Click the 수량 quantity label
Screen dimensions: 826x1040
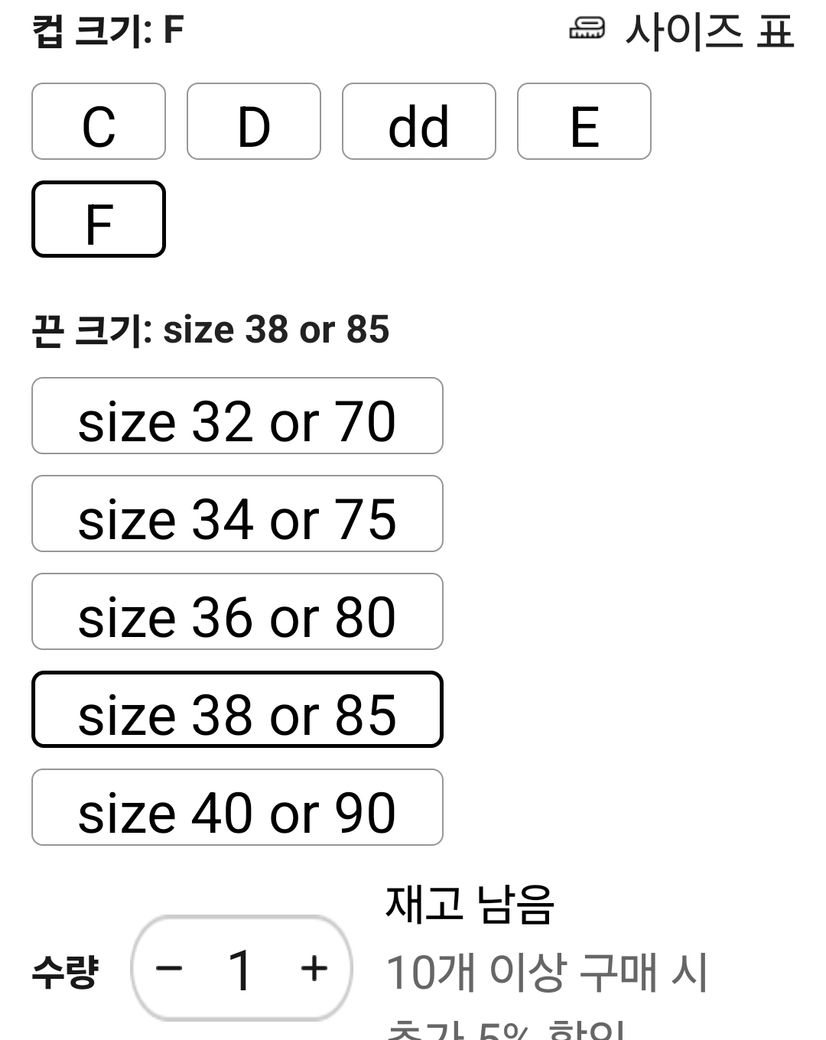pyautogui.click(x=65, y=972)
